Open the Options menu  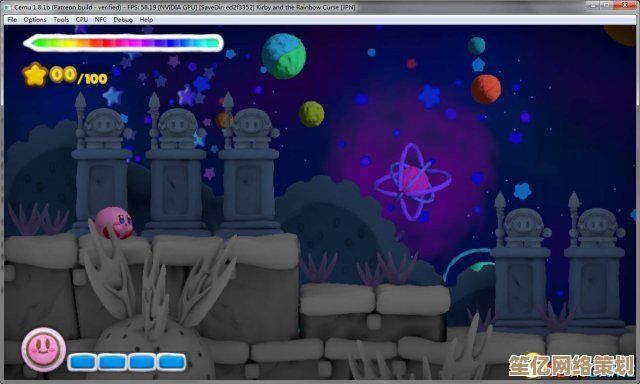35,20
